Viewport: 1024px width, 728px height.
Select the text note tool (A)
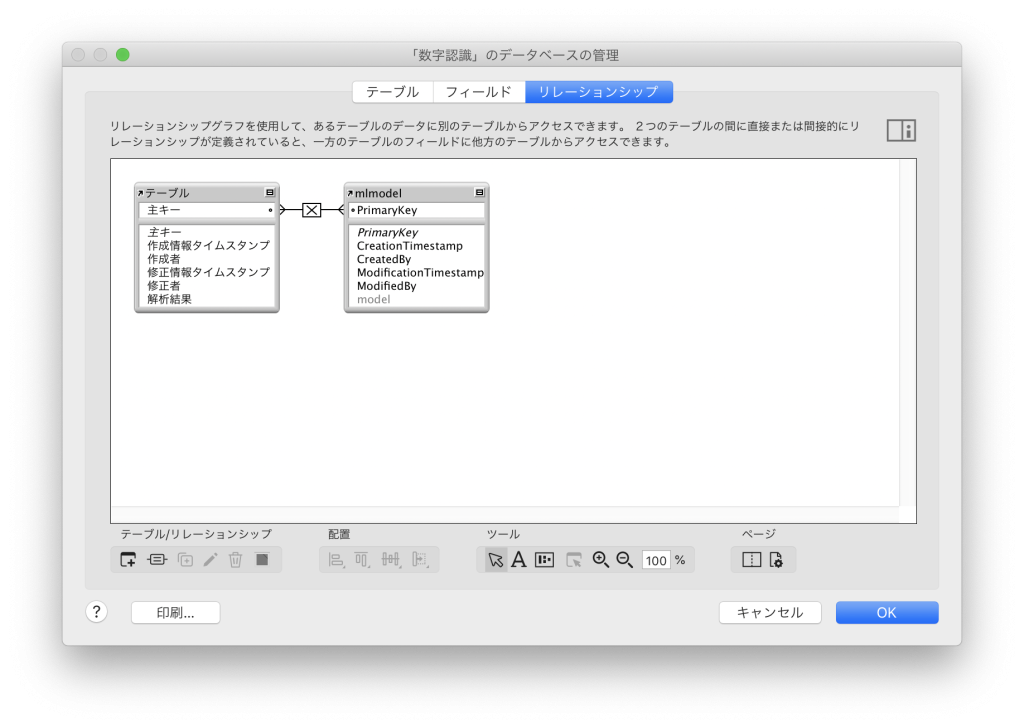[x=519, y=560]
